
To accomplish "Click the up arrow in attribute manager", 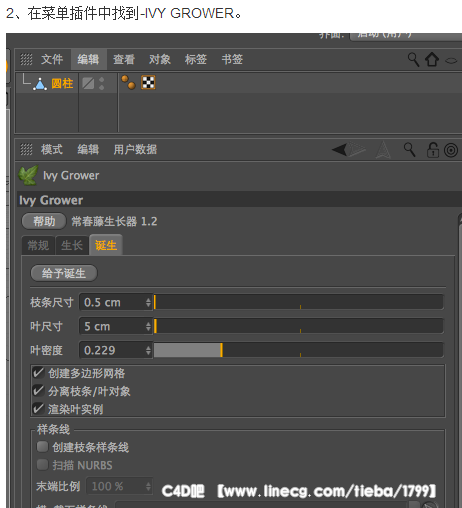I will tap(383, 149).
